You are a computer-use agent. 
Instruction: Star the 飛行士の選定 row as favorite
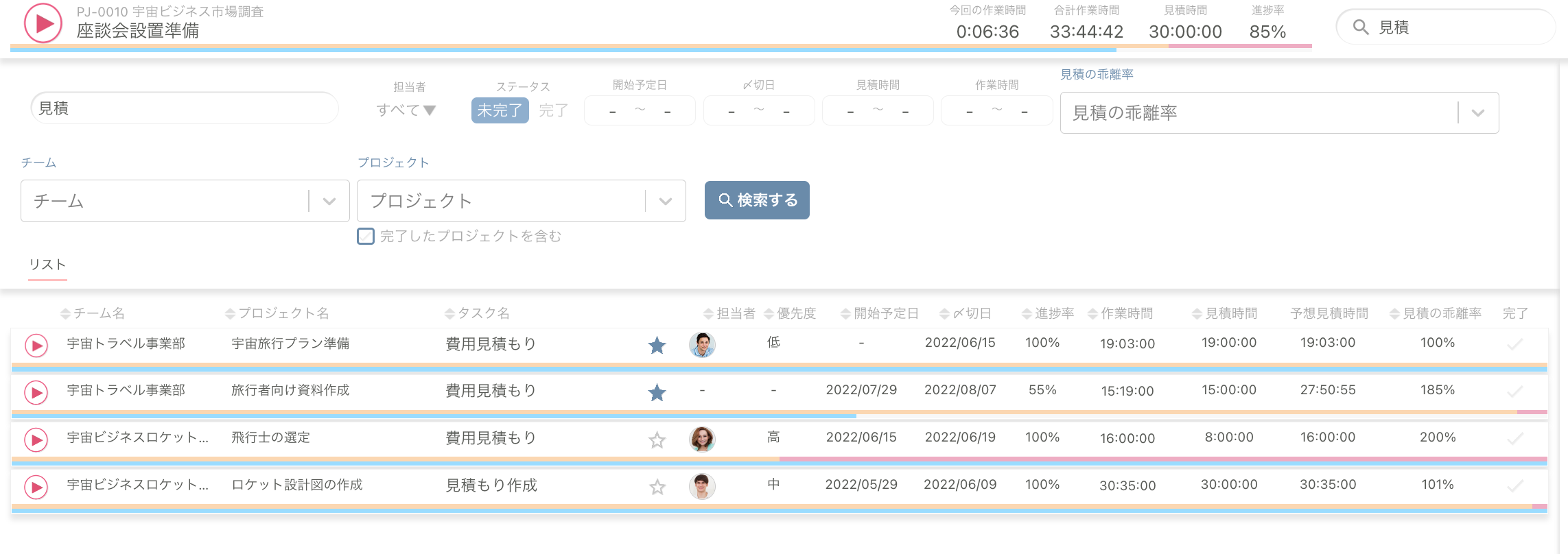657,439
